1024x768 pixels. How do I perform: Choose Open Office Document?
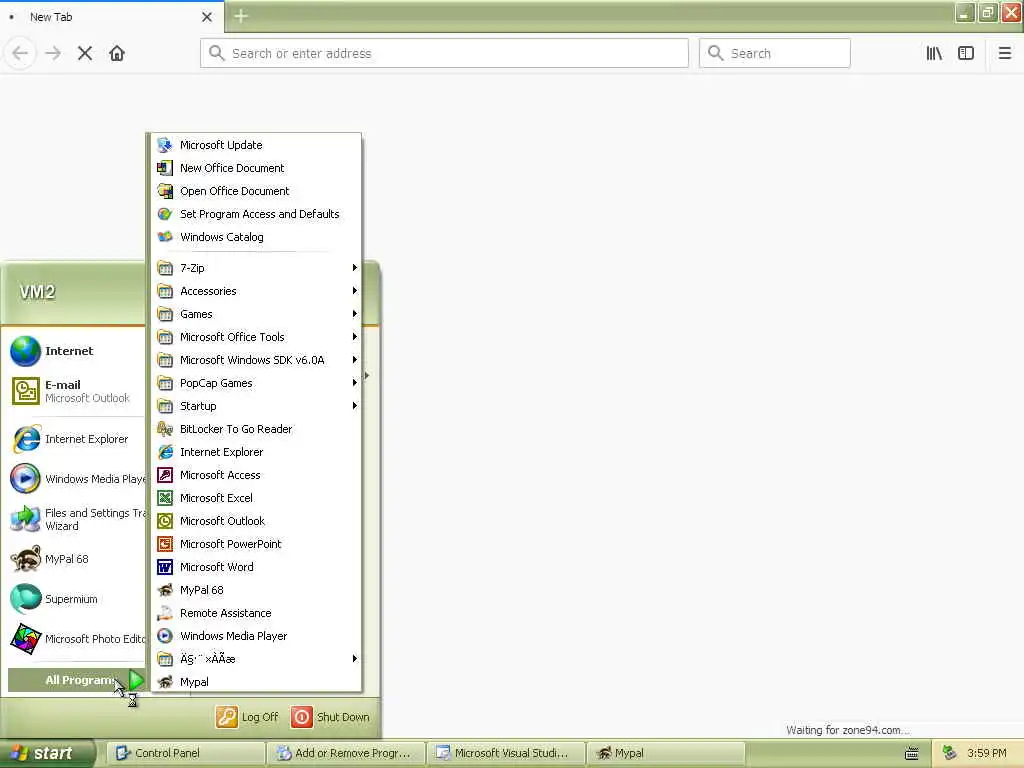coord(256,191)
